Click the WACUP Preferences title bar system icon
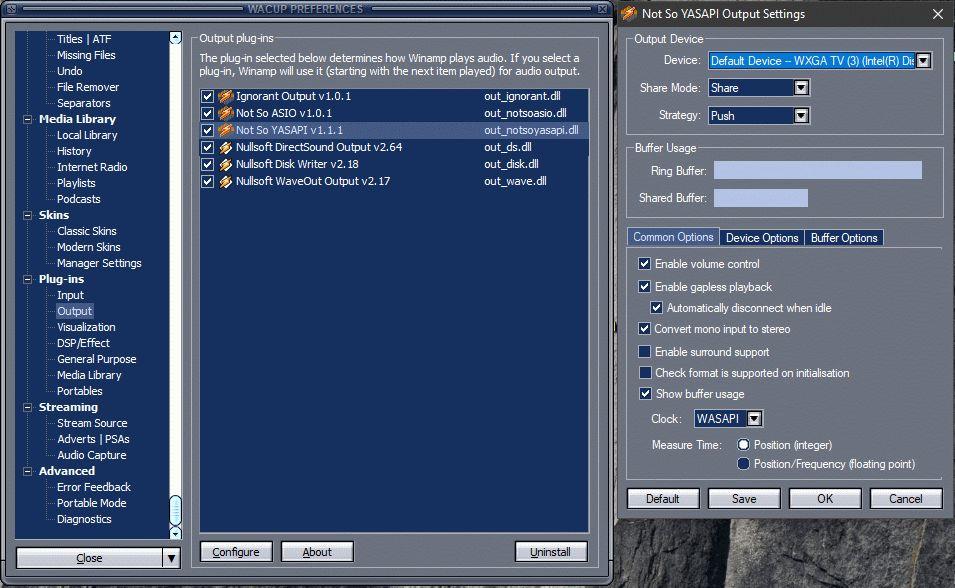This screenshot has width=955, height=588. pyautogui.click(x=11, y=9)
